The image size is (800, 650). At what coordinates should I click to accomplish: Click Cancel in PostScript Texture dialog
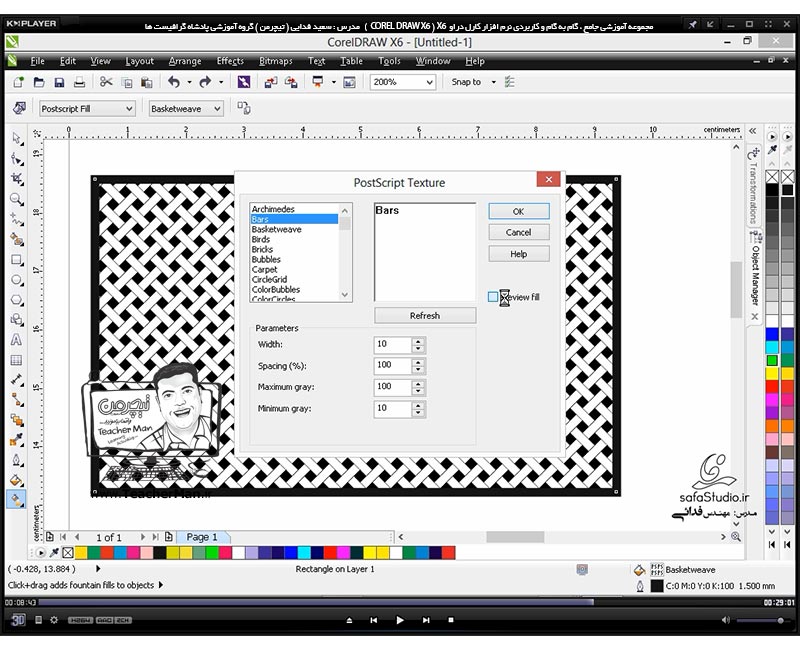click(x=519, y=233)
